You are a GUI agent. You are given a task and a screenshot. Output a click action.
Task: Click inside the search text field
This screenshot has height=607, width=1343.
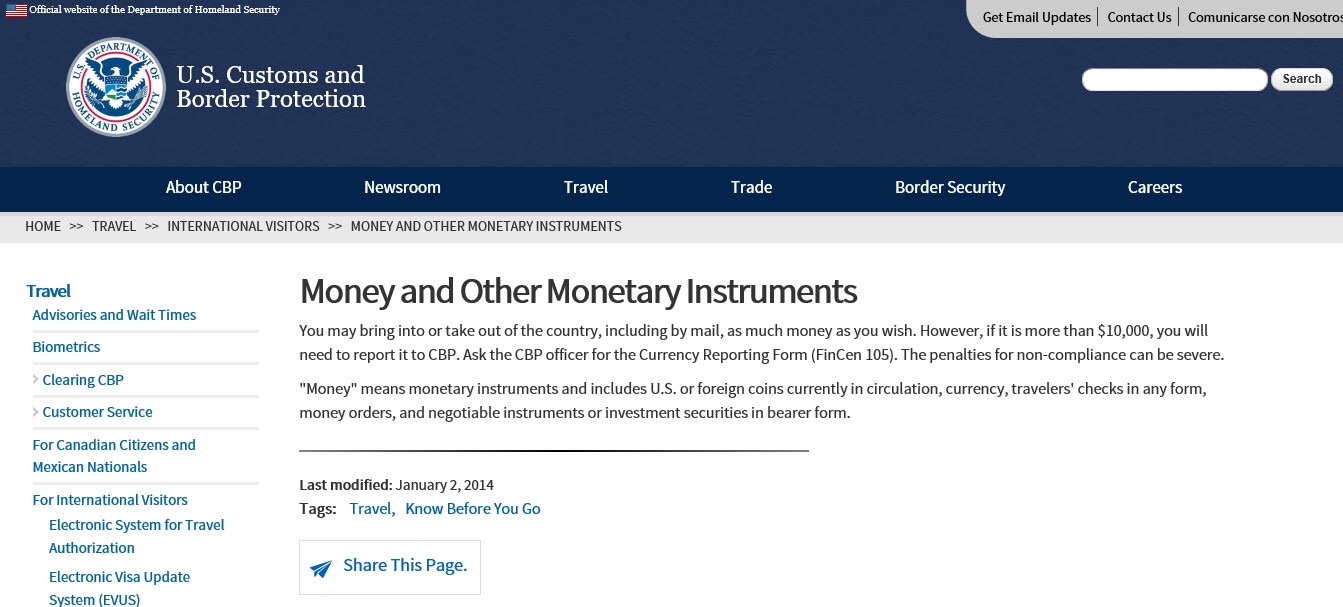(x=1174, y=80)
